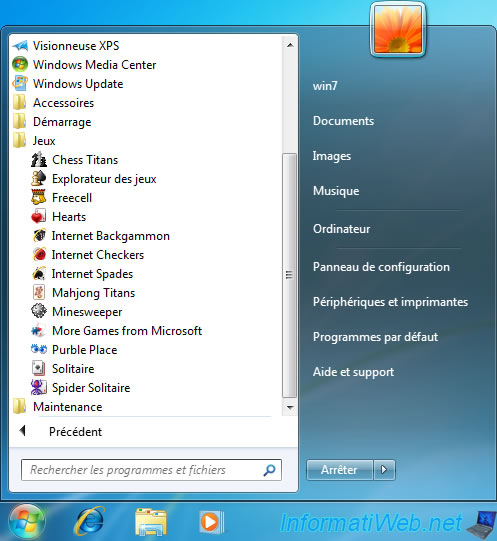
Task: Select the Spider Solitaire text
Action: [91, 387]
